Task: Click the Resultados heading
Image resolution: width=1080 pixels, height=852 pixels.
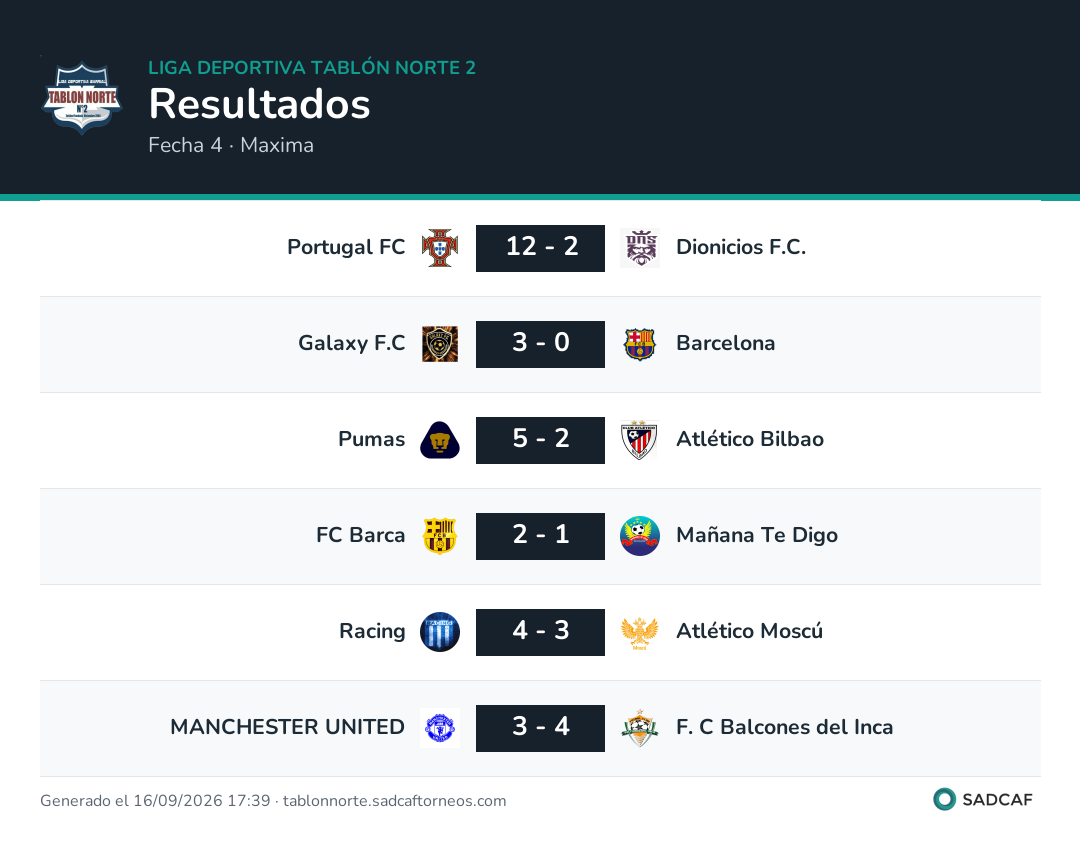Action: pyautogui.click(x=260, y=104)
